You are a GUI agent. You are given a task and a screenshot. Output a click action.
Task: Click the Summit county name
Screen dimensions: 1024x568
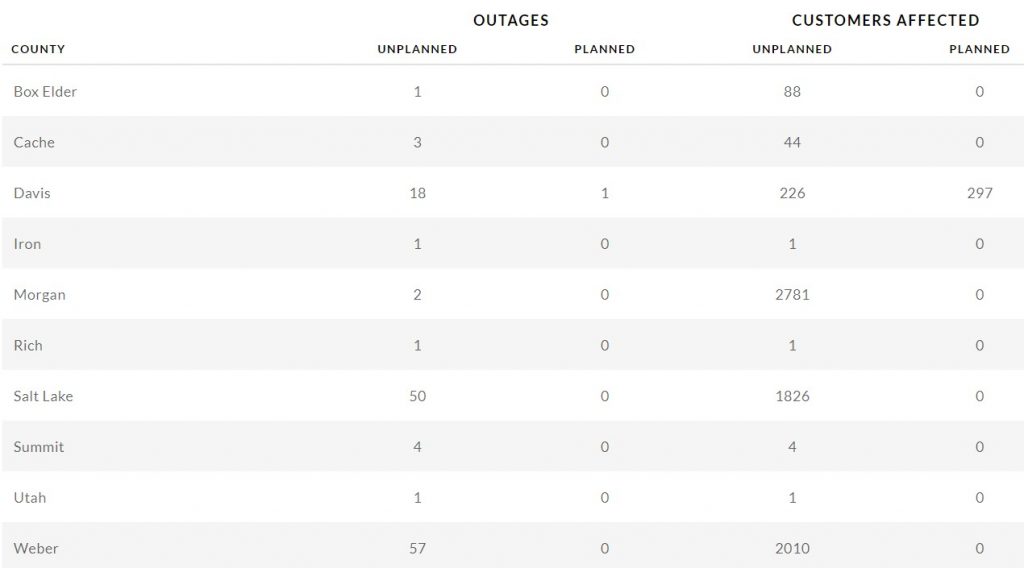pyautogui.click(x=39, y=447)
